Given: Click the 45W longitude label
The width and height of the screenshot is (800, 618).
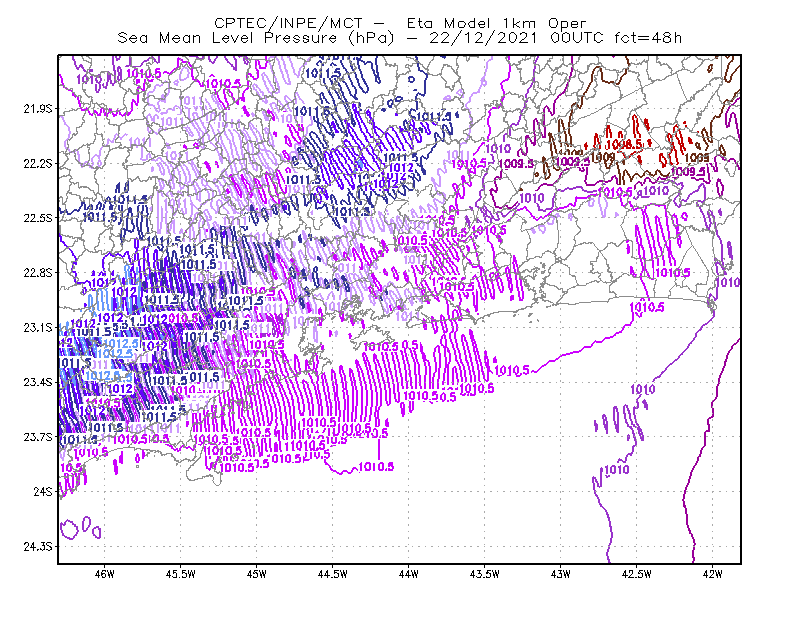Looking at the screenshot, I should (x=257, y=574).
